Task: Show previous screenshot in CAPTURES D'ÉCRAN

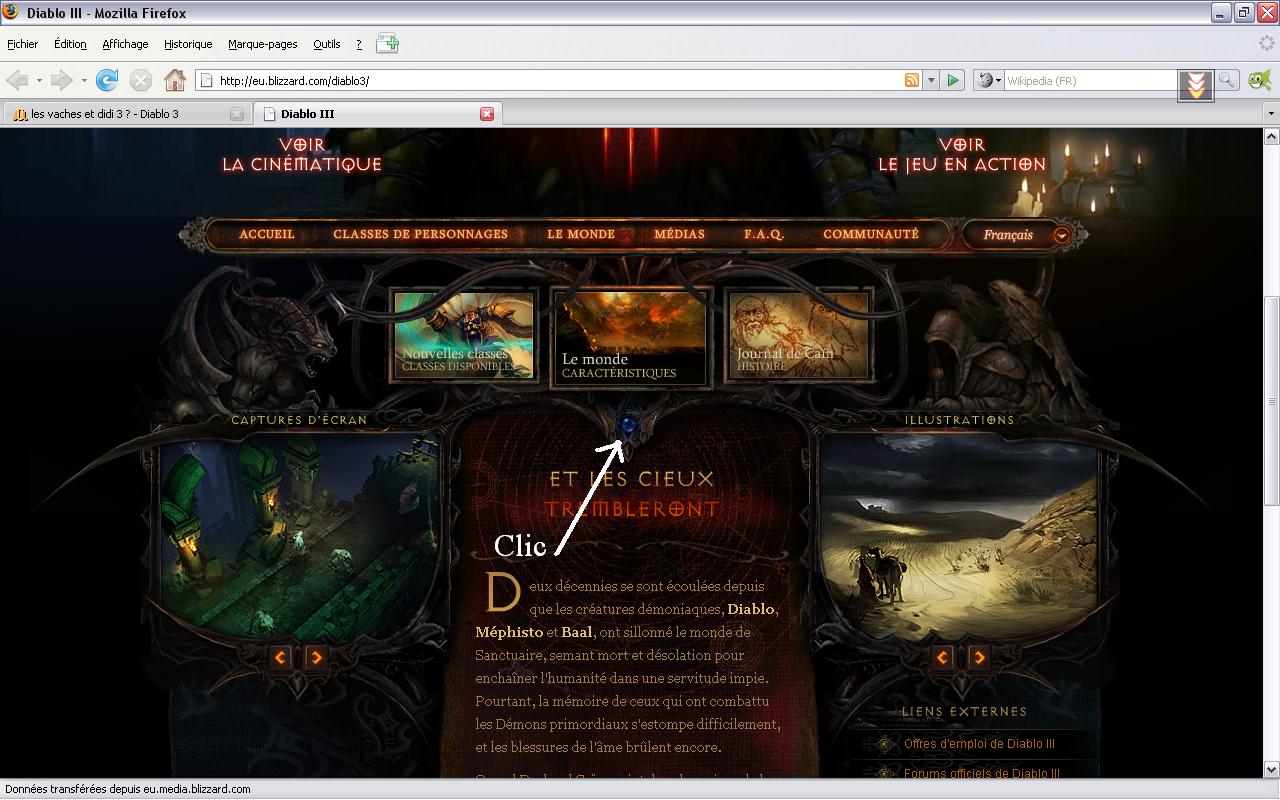Action: (281, 657)
